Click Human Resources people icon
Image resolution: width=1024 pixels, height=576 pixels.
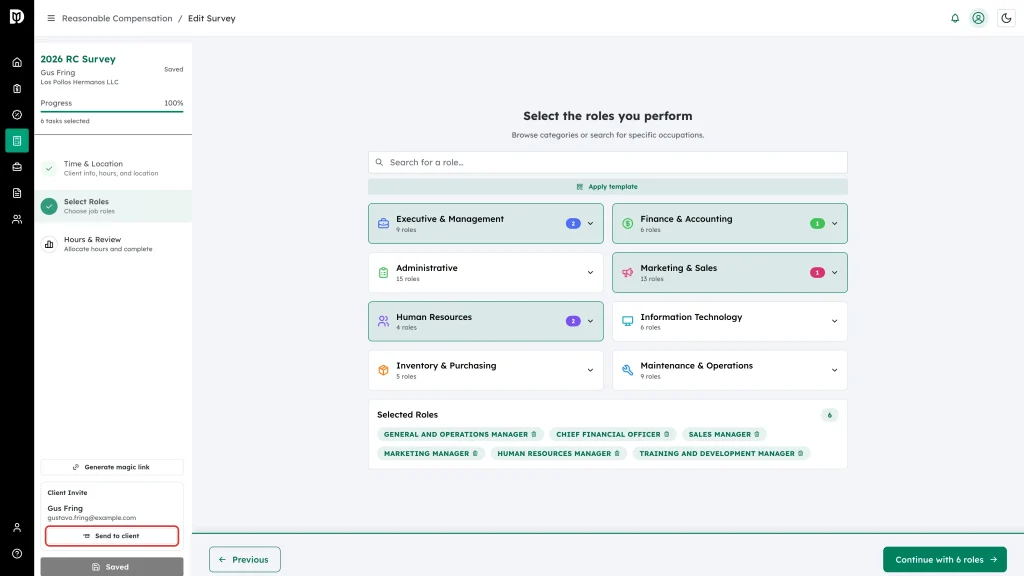(x=383, y=321)
